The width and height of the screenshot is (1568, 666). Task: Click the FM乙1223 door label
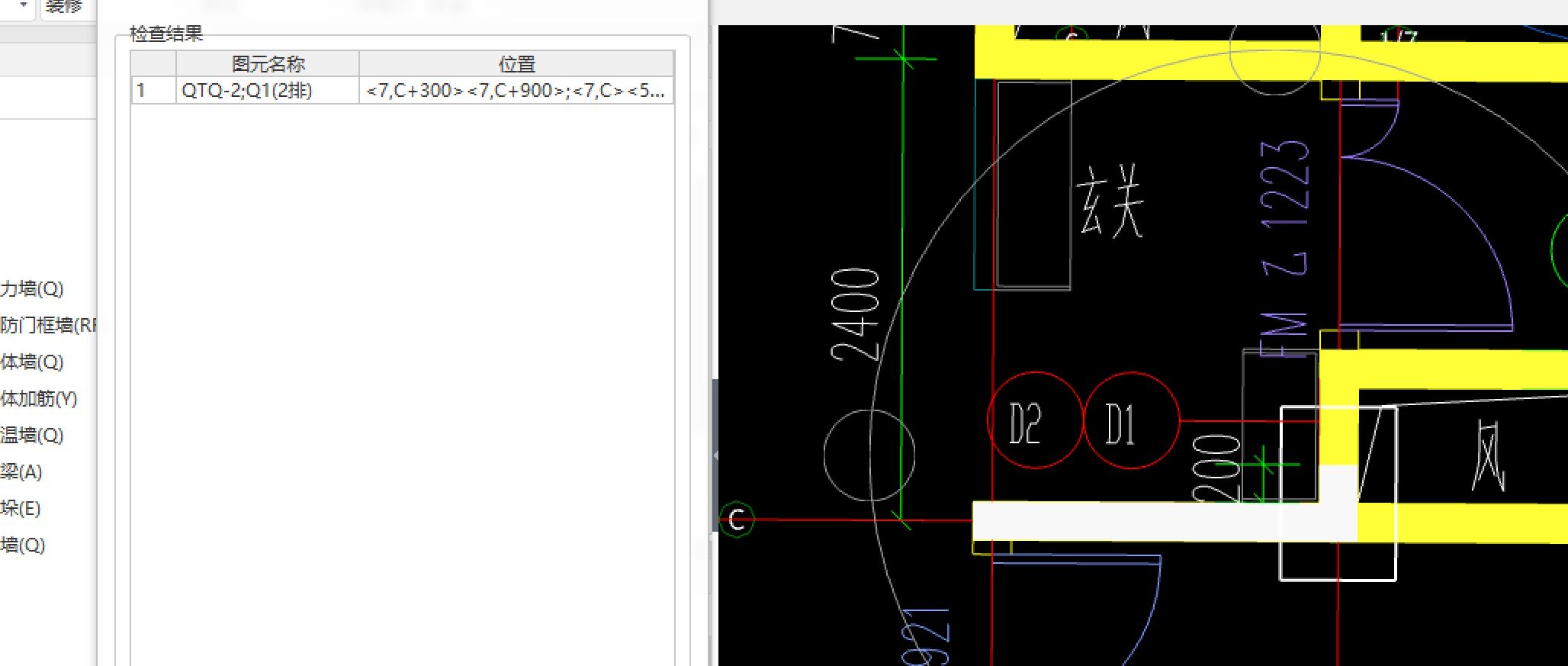(1284, 248)
